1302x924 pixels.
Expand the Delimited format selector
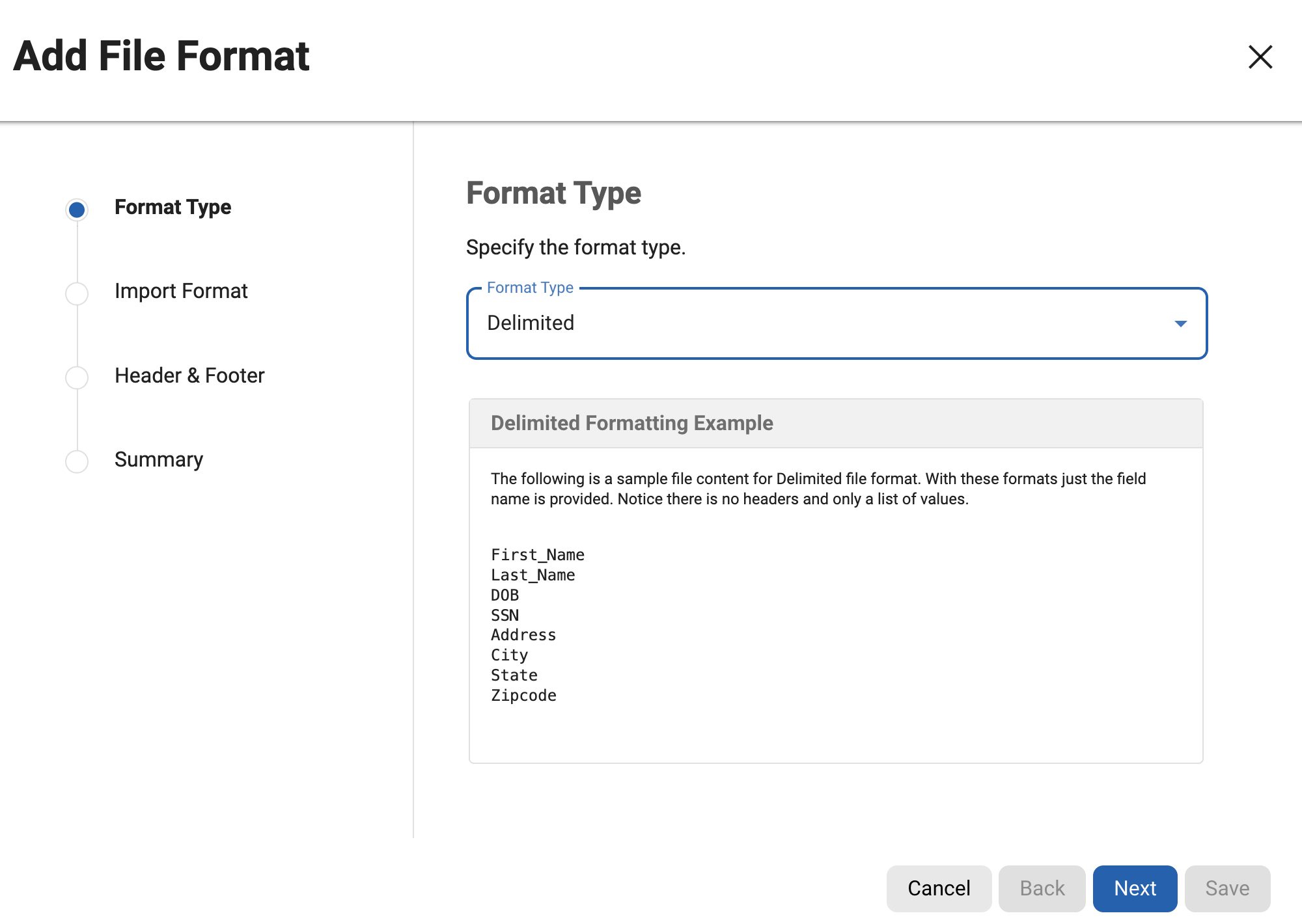pos(837,323)
